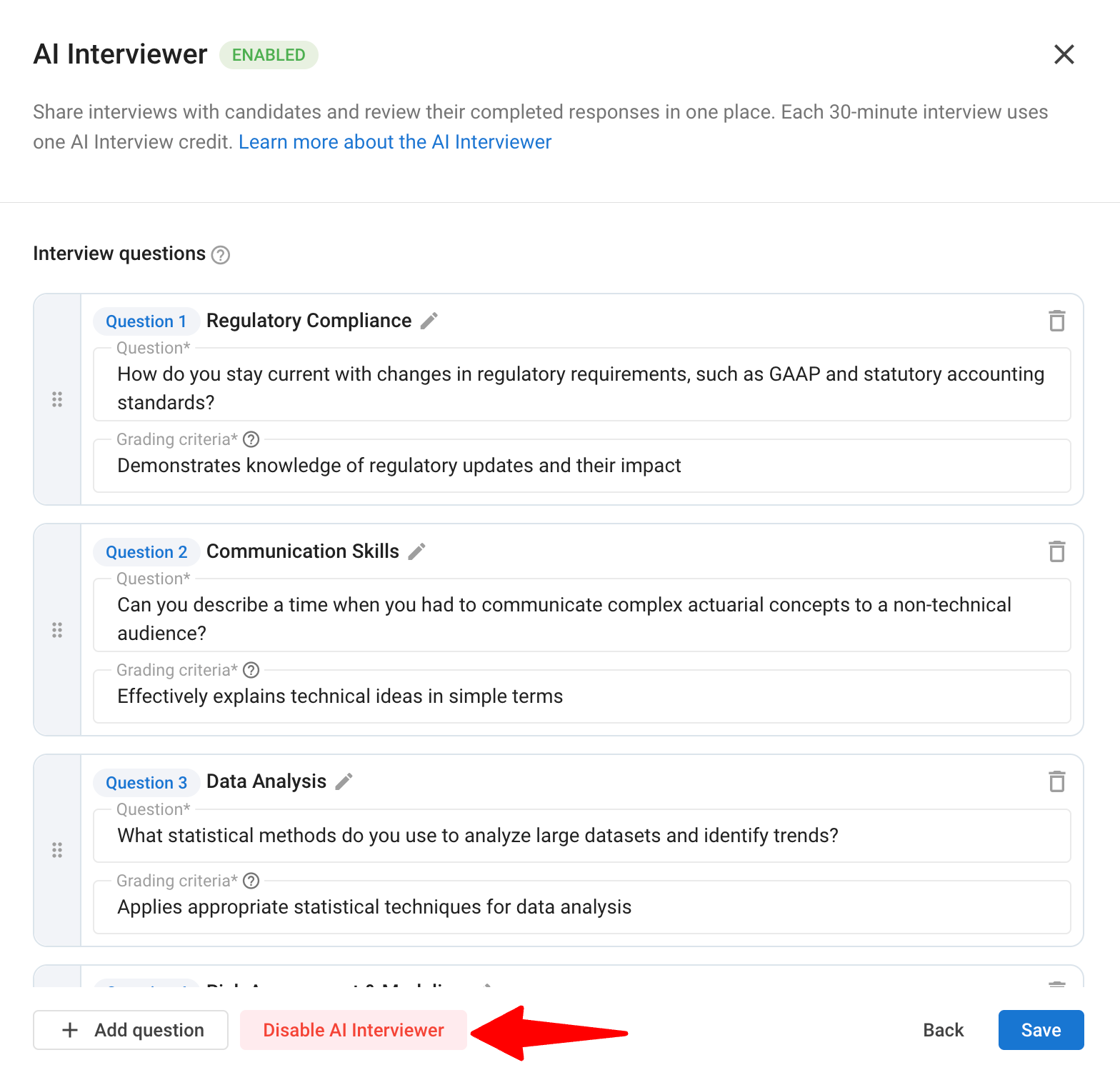The image size is (1120, 1070).
Task: Click the Question 2 badge
Action: point(146,552)
